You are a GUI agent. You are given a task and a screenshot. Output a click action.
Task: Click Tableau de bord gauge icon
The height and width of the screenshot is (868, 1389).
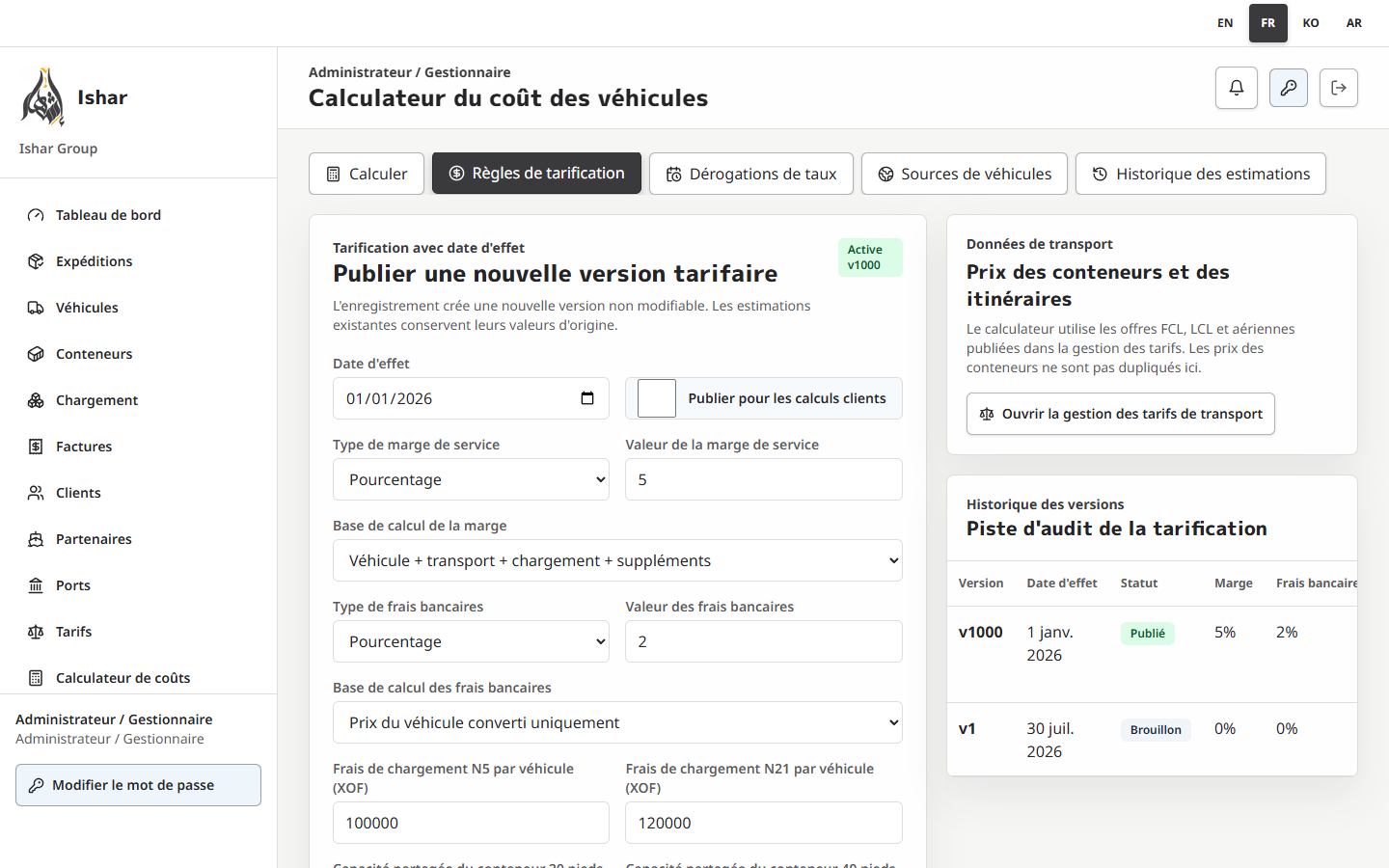36,215
